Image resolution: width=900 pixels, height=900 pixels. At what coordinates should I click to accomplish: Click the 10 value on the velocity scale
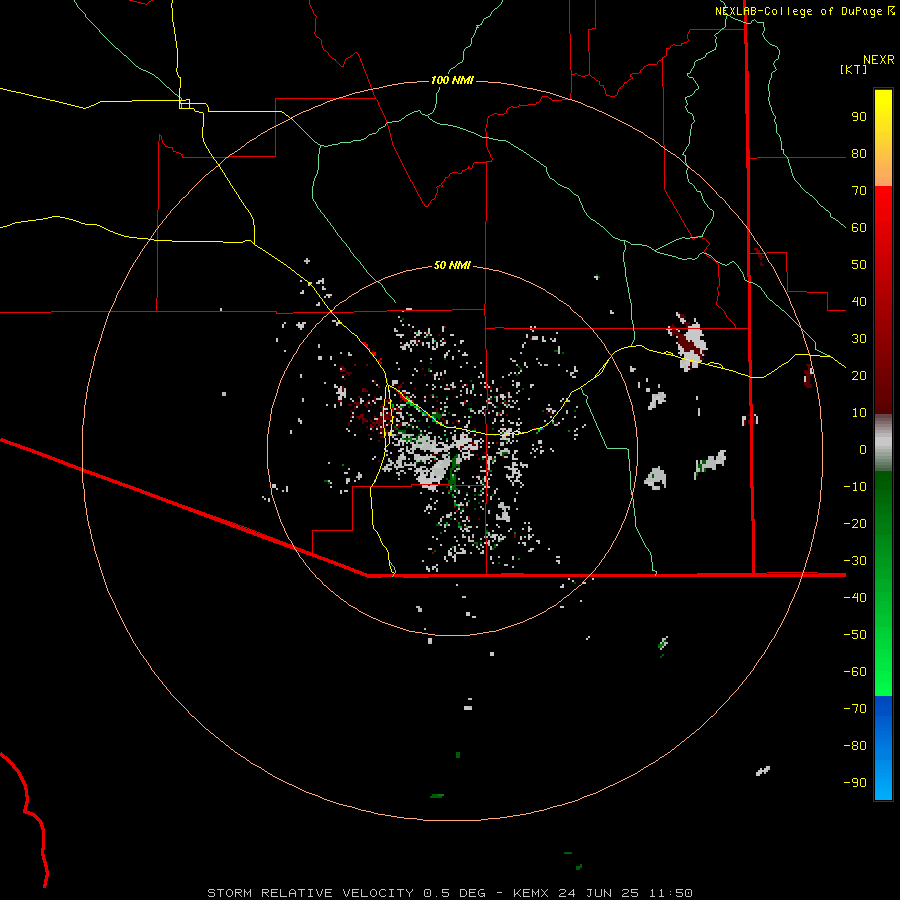tap(859, 413)
